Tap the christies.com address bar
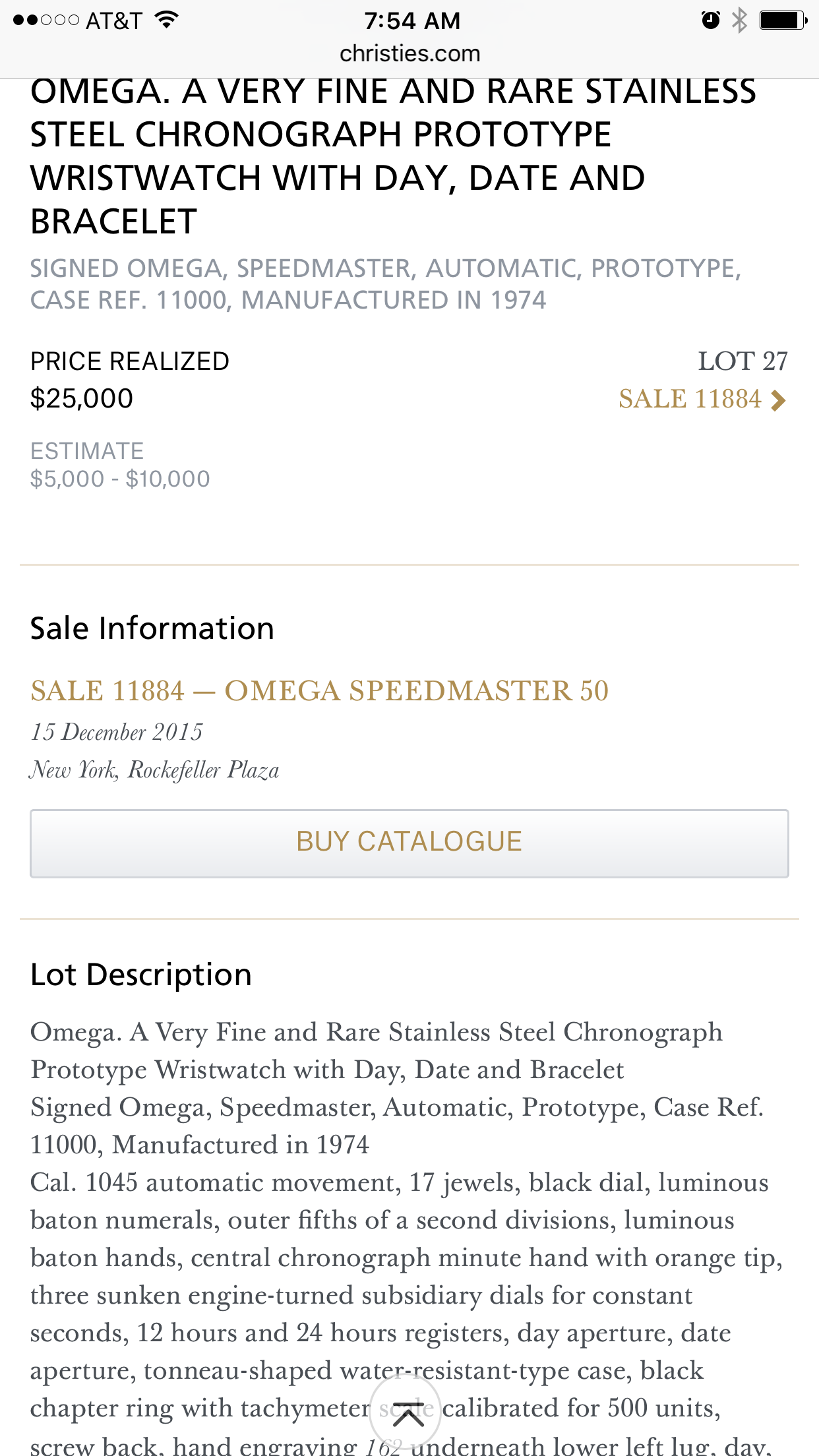Viewport: 819px width, 1456px height. click(409, 53)
